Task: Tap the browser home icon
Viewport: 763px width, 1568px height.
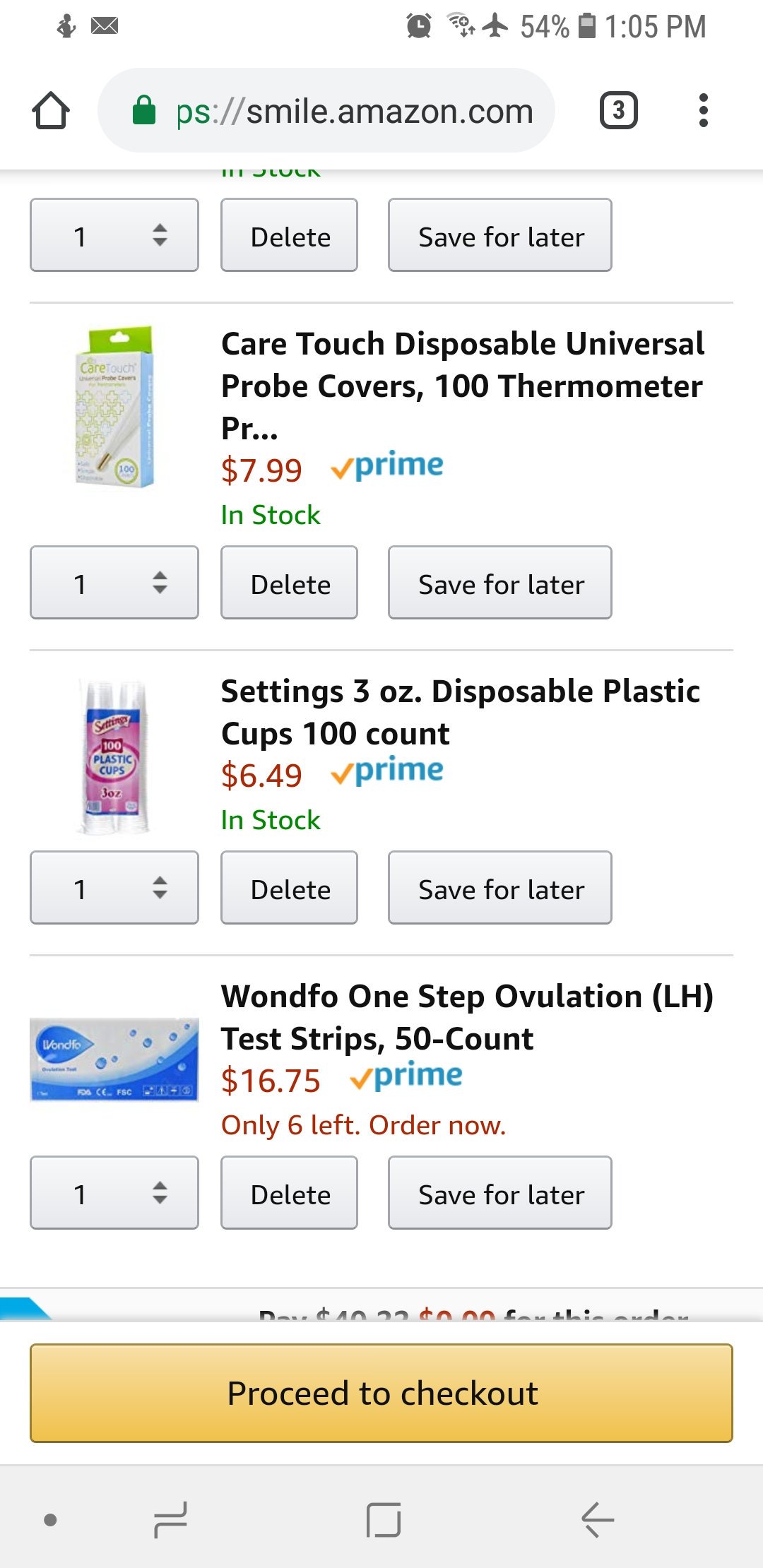Action: coord(51,111)
